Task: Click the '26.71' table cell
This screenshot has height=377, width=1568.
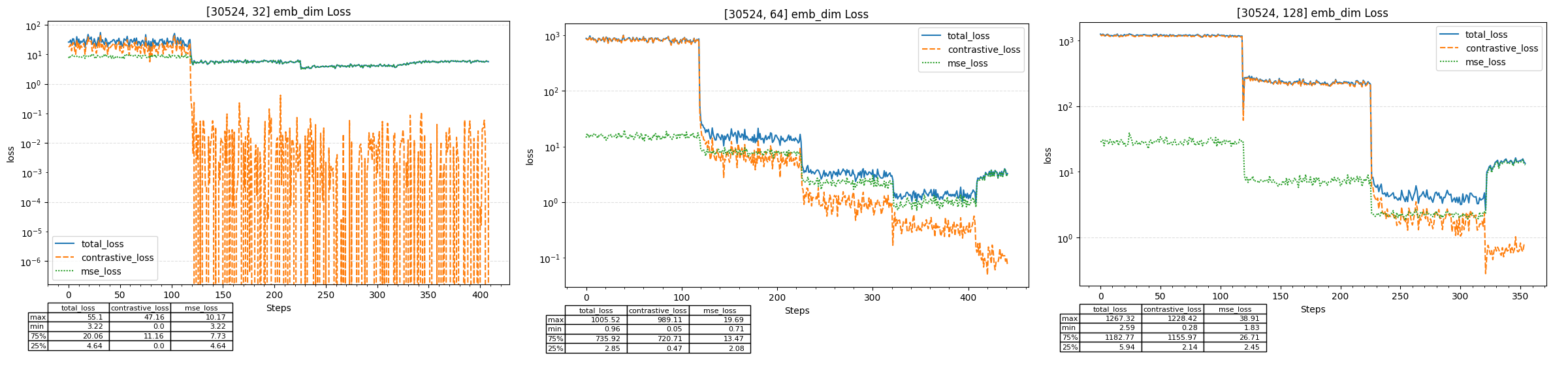Action: point(1235,337)
